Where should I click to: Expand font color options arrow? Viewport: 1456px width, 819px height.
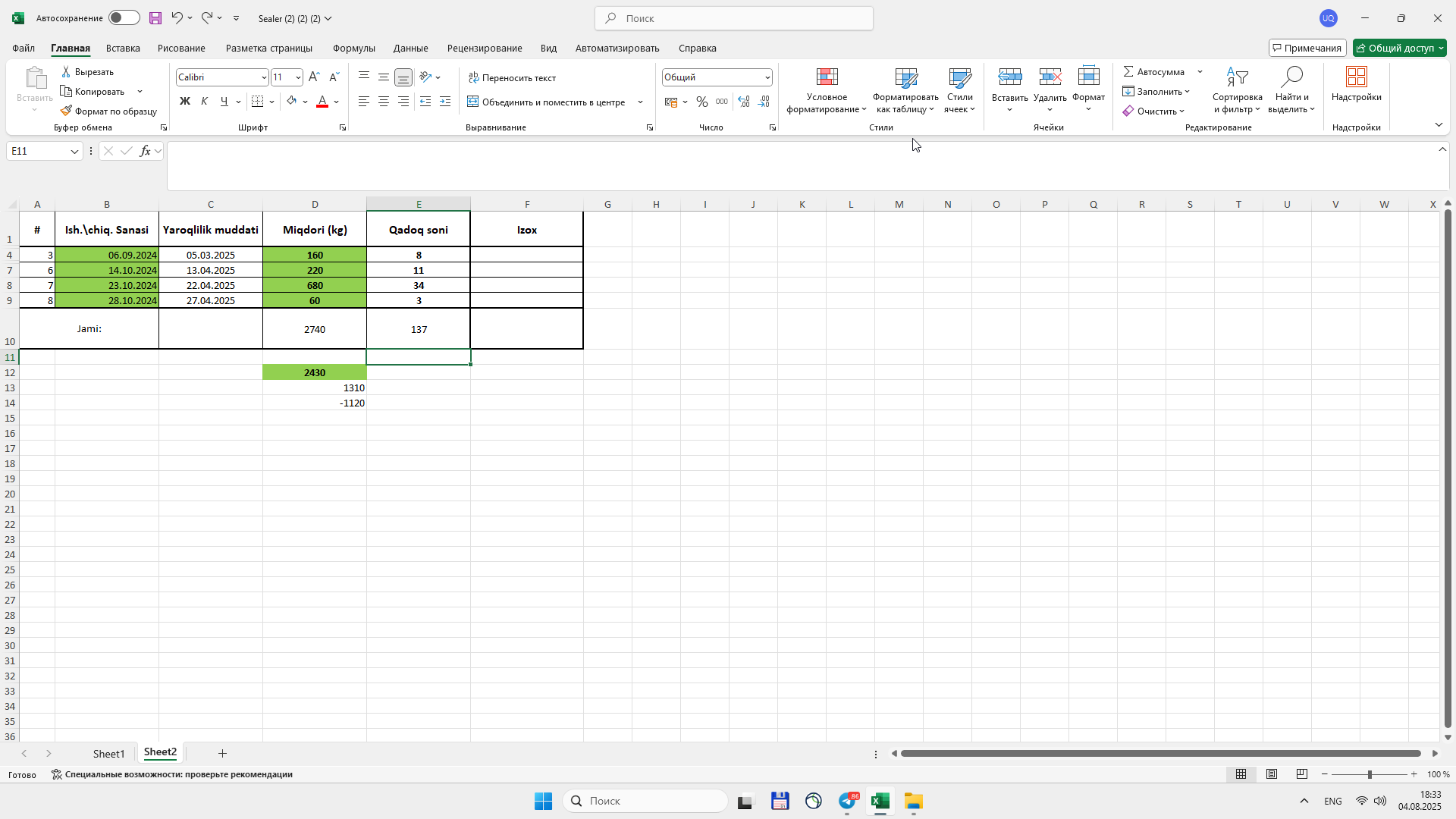click(x=336, y=102)
